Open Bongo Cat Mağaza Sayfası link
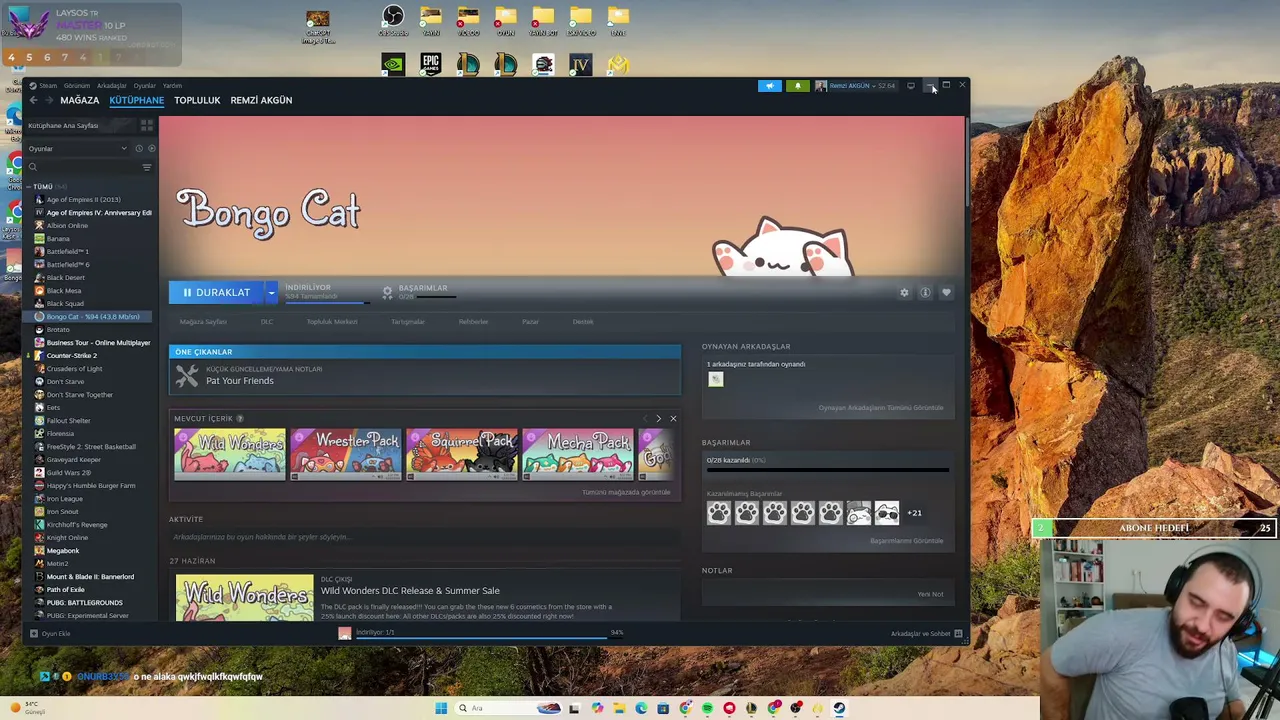The image size is (1280, 720). 203,322
